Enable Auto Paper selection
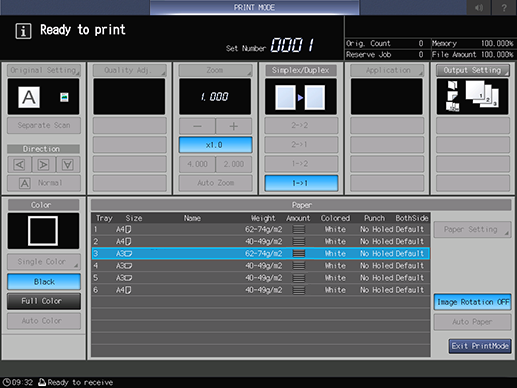Image resolution: width=517 pixels, height=388 pixels. 472,322
